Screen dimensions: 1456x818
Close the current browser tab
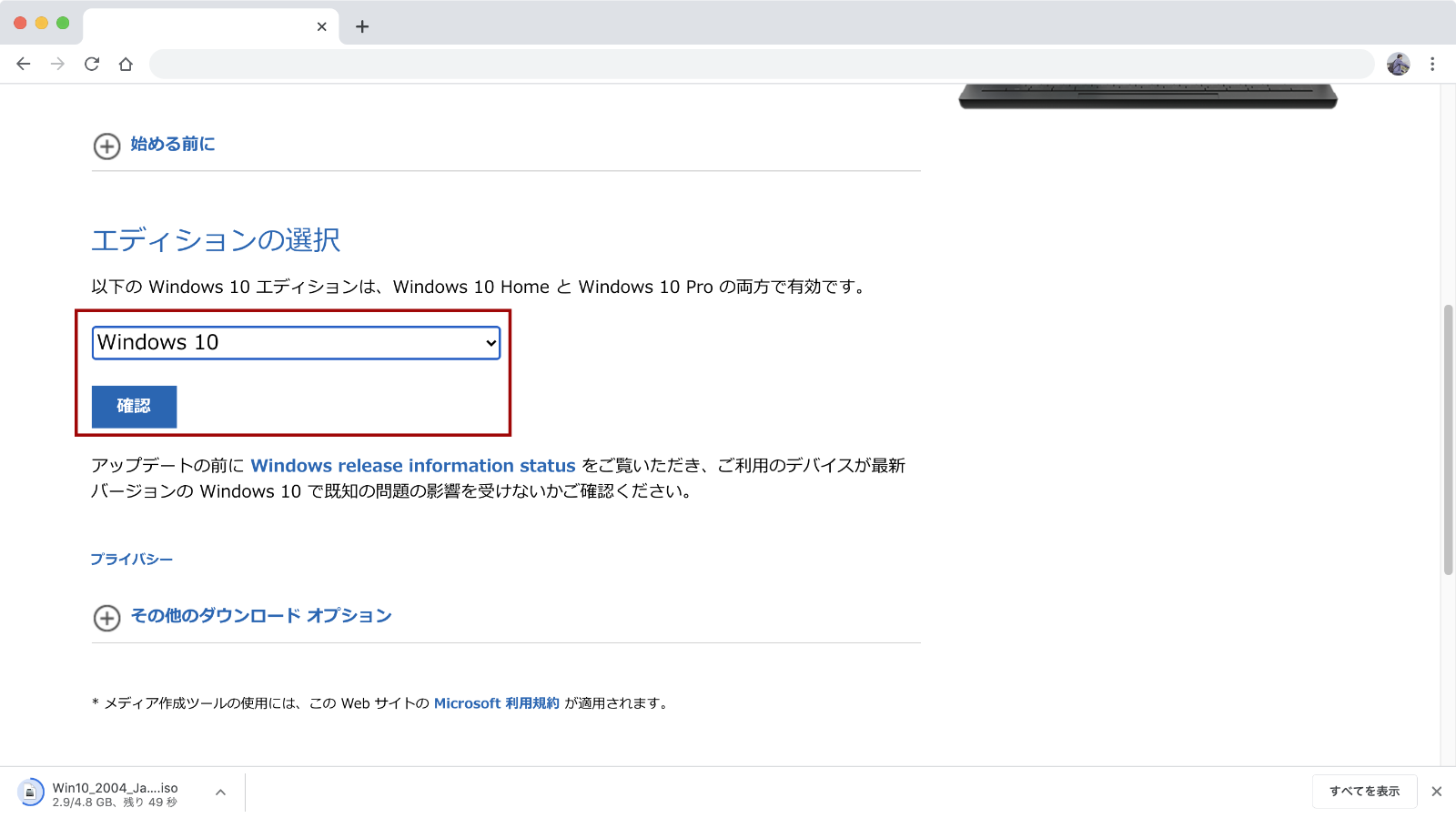(321, 26)
